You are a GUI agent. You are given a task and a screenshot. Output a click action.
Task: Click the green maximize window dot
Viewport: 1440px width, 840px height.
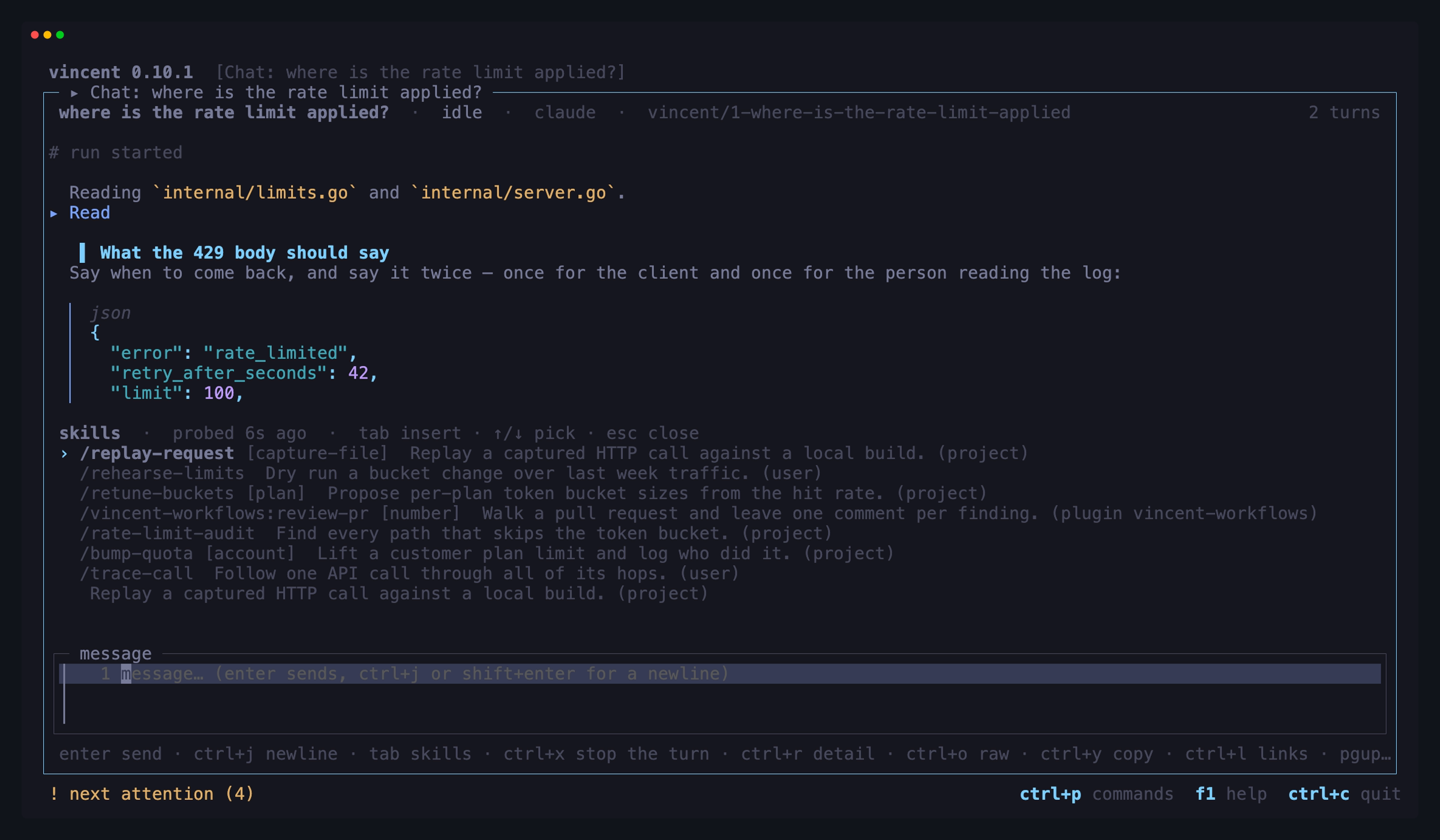pyautogui.click(x=60, y=35)
